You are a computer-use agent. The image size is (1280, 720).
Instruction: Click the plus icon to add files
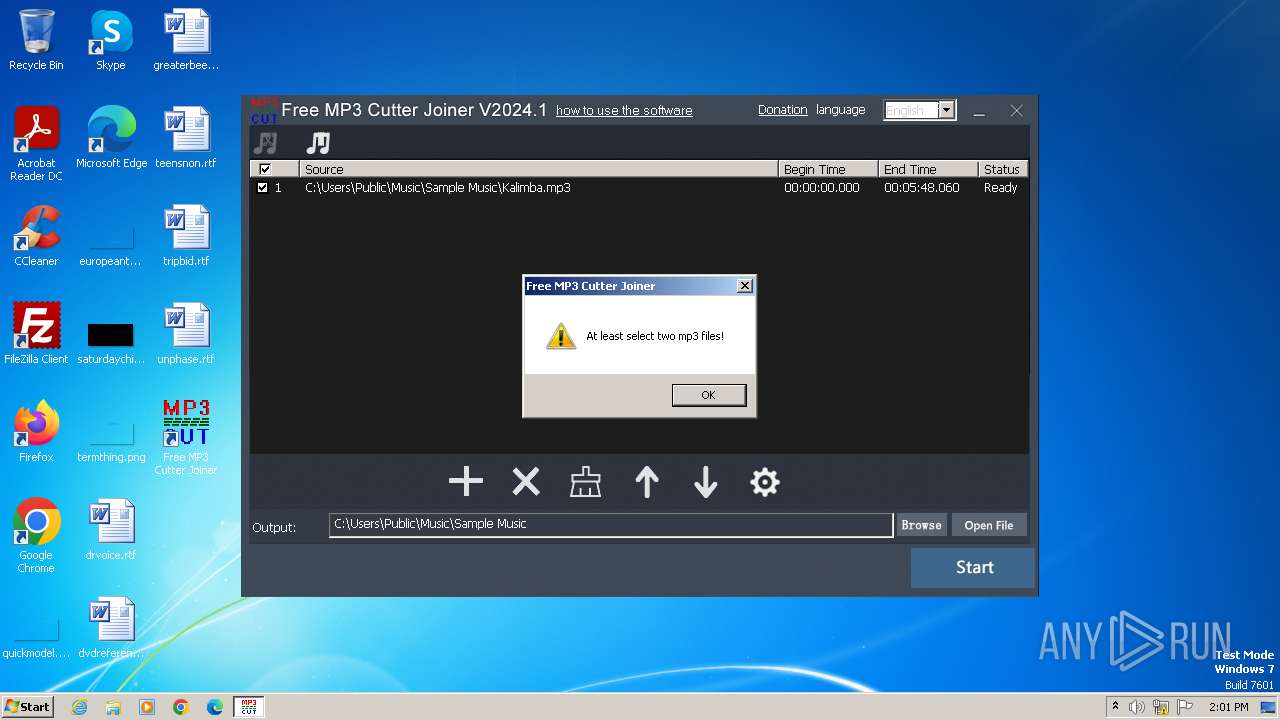pyautogui.click(x=466, y=482)
